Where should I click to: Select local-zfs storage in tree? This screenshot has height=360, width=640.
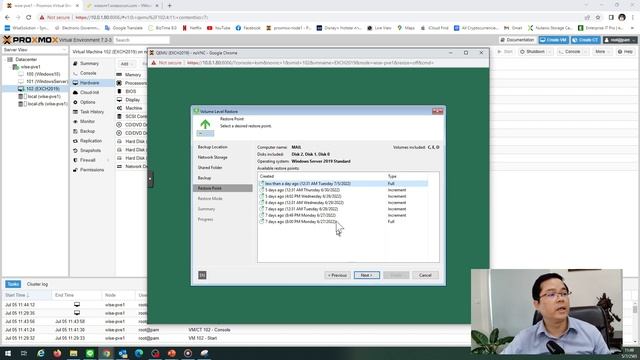coord(43,104)
